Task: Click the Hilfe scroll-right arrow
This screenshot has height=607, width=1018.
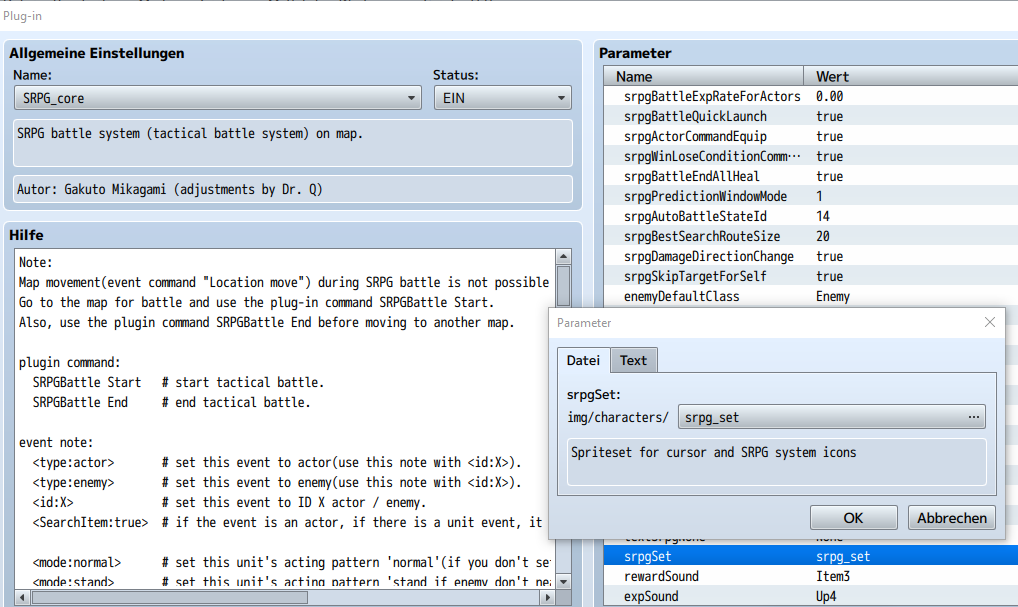Action: [548, 597]
